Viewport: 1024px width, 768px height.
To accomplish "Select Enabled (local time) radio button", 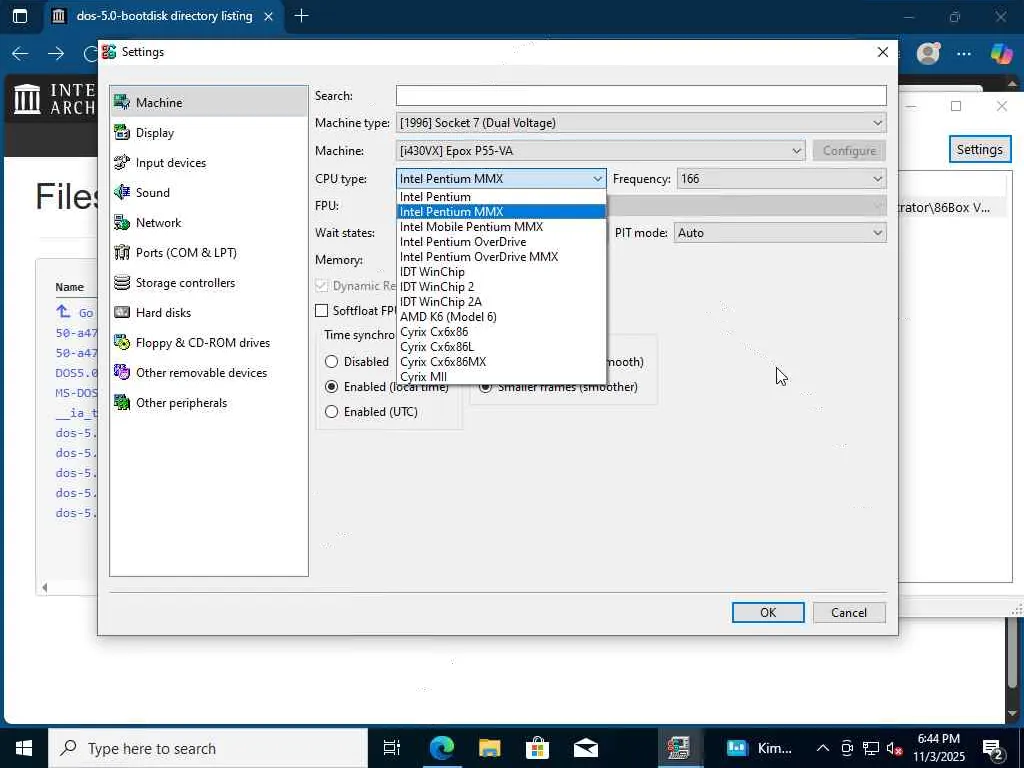I will 332,387.
